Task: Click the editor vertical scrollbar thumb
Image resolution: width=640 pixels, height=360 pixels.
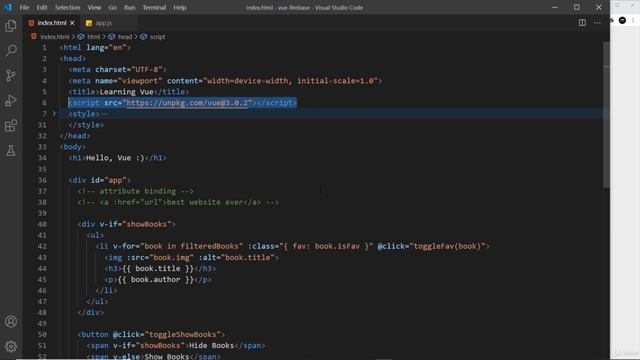Action: click(x=606, y=114)
